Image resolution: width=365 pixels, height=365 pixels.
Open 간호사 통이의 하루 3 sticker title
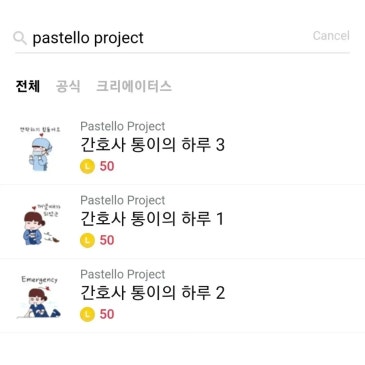[152, 145]
